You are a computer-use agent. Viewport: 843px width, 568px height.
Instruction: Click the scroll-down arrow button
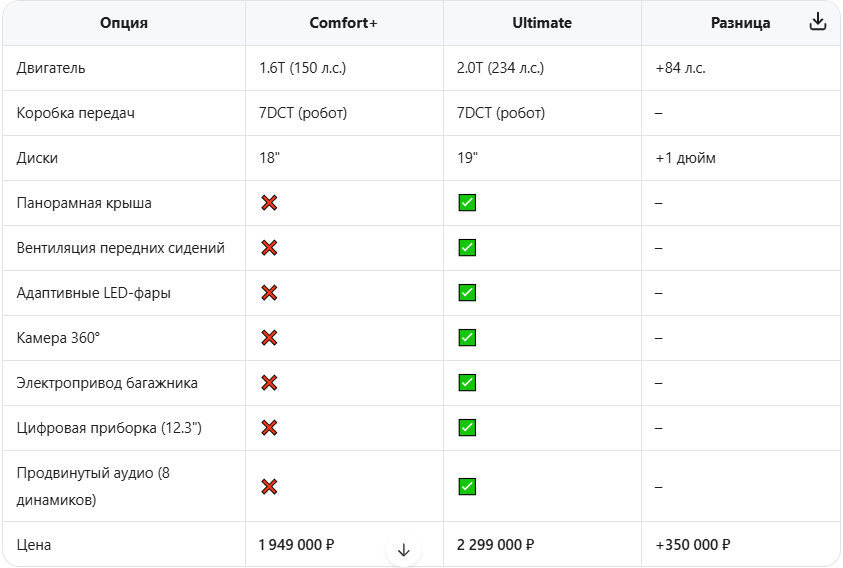pos(404,550)
